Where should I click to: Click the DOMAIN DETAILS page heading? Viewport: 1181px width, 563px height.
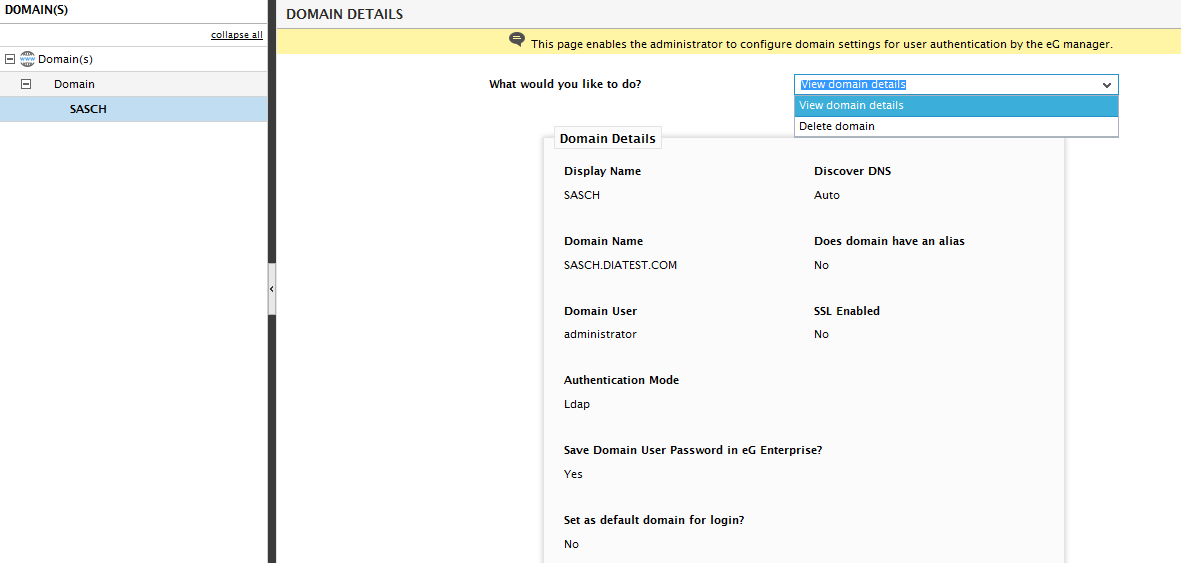coord(344,14)
